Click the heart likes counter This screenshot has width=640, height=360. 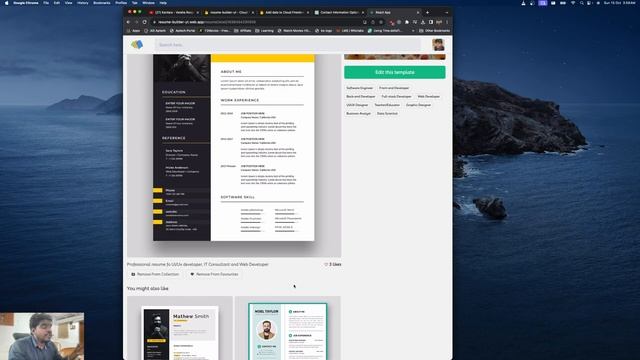click(333, 264)
